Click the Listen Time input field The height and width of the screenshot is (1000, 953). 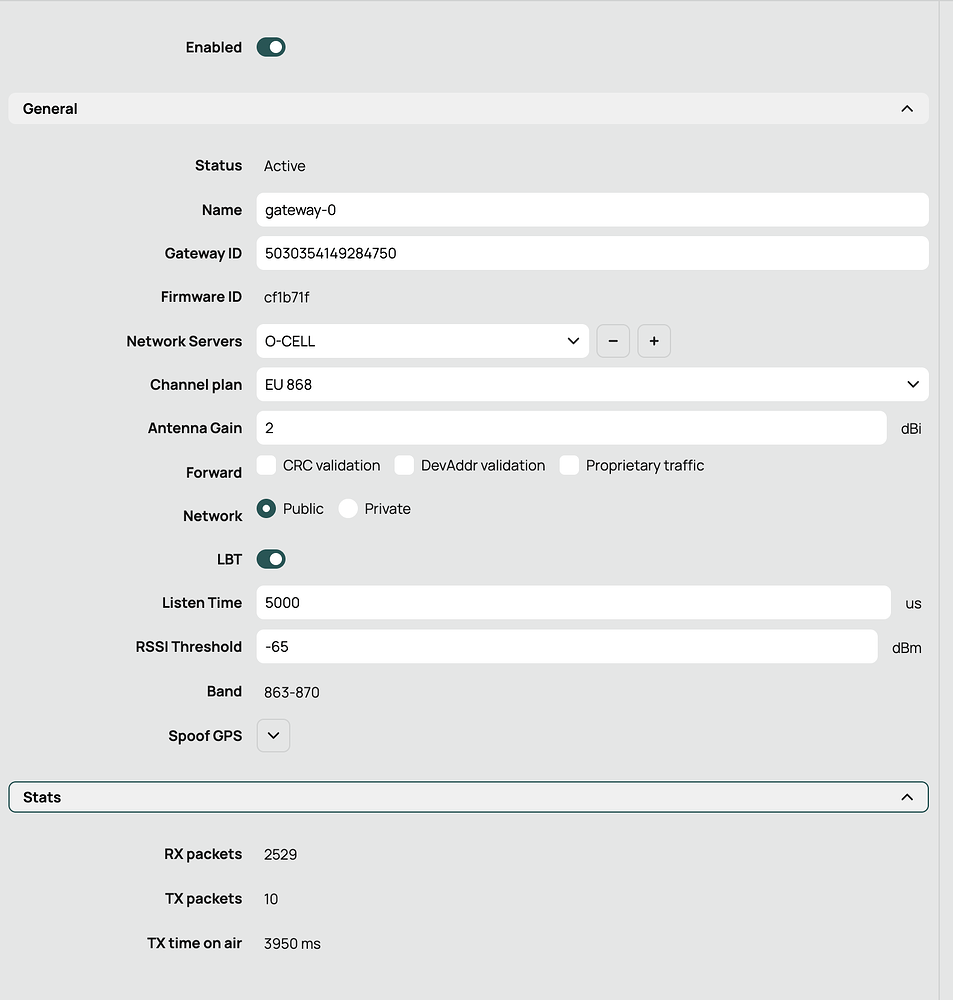click(573, 603)
